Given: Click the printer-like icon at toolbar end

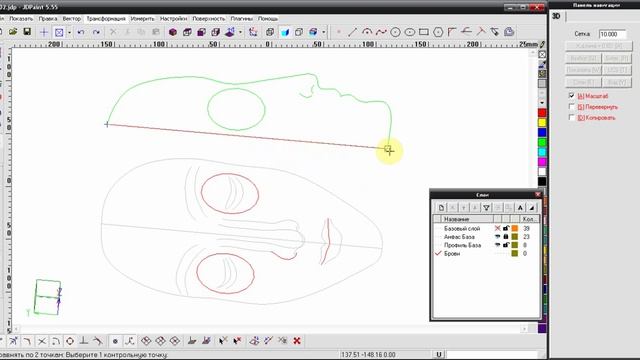Looking at the screenshot, I should (x=509, y=32).
